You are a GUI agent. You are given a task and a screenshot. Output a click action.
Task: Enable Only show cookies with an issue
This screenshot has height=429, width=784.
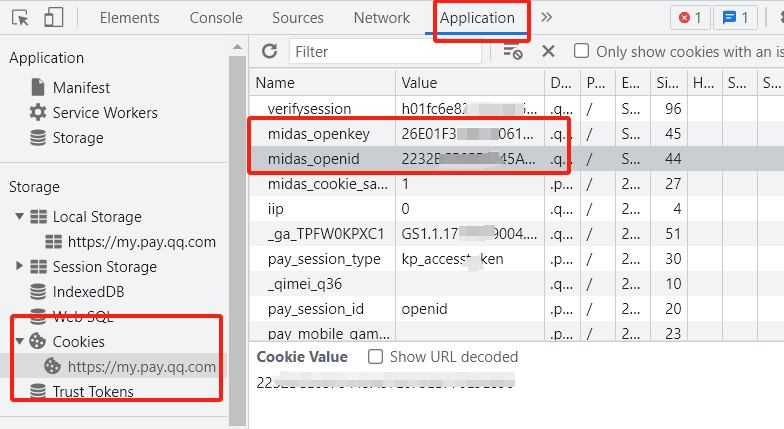(581, 51)
